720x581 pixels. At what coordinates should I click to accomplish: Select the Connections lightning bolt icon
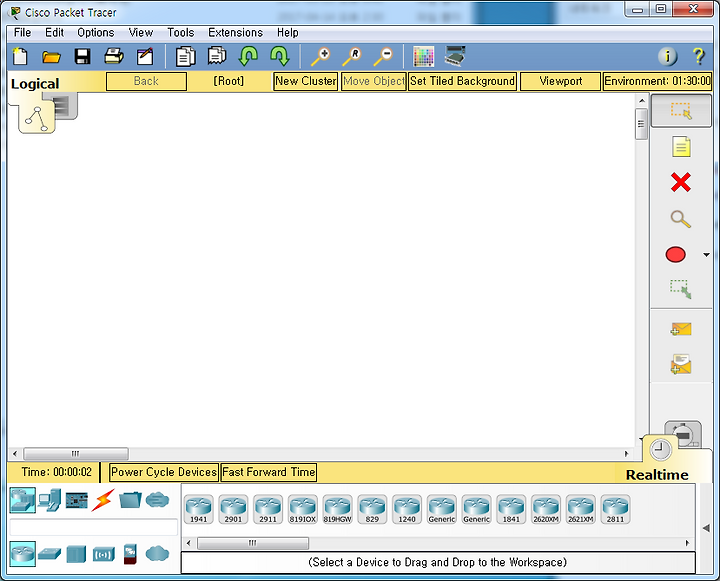tap(103, 500)
